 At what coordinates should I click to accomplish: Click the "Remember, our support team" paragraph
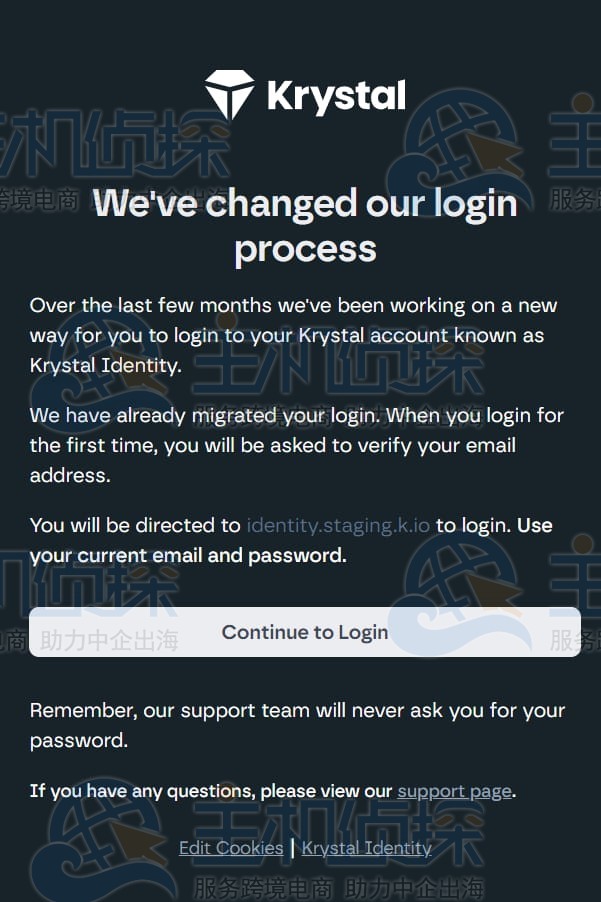click(x=297, y=711)
